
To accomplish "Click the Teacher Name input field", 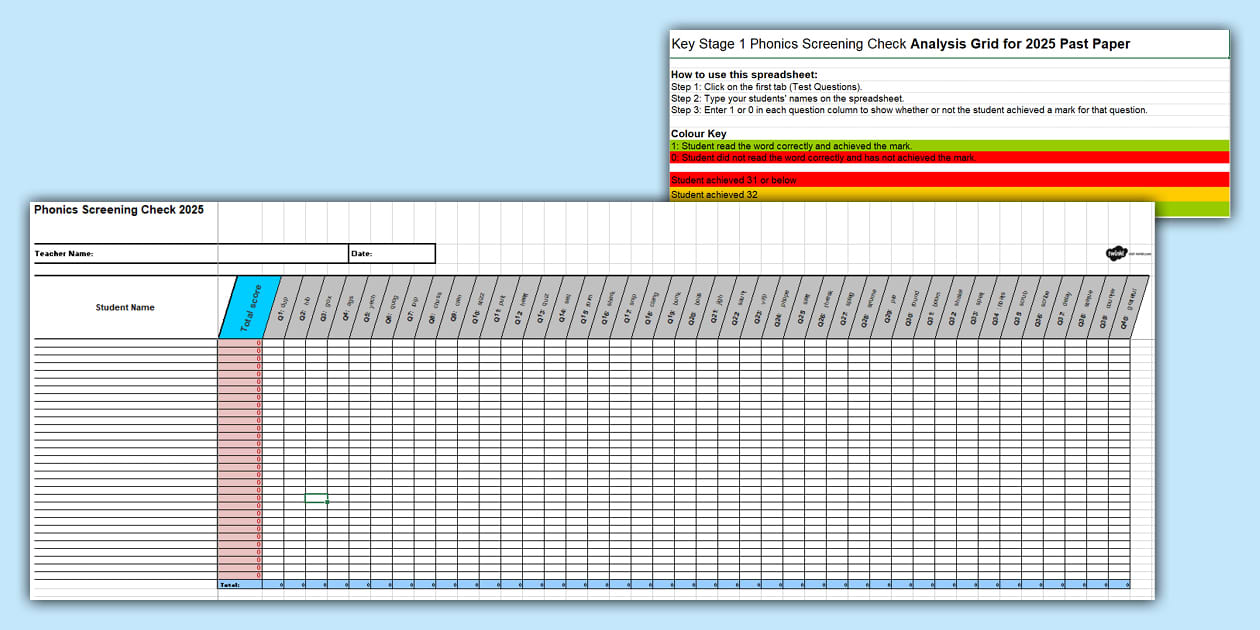I will click(x=280, y=253).
